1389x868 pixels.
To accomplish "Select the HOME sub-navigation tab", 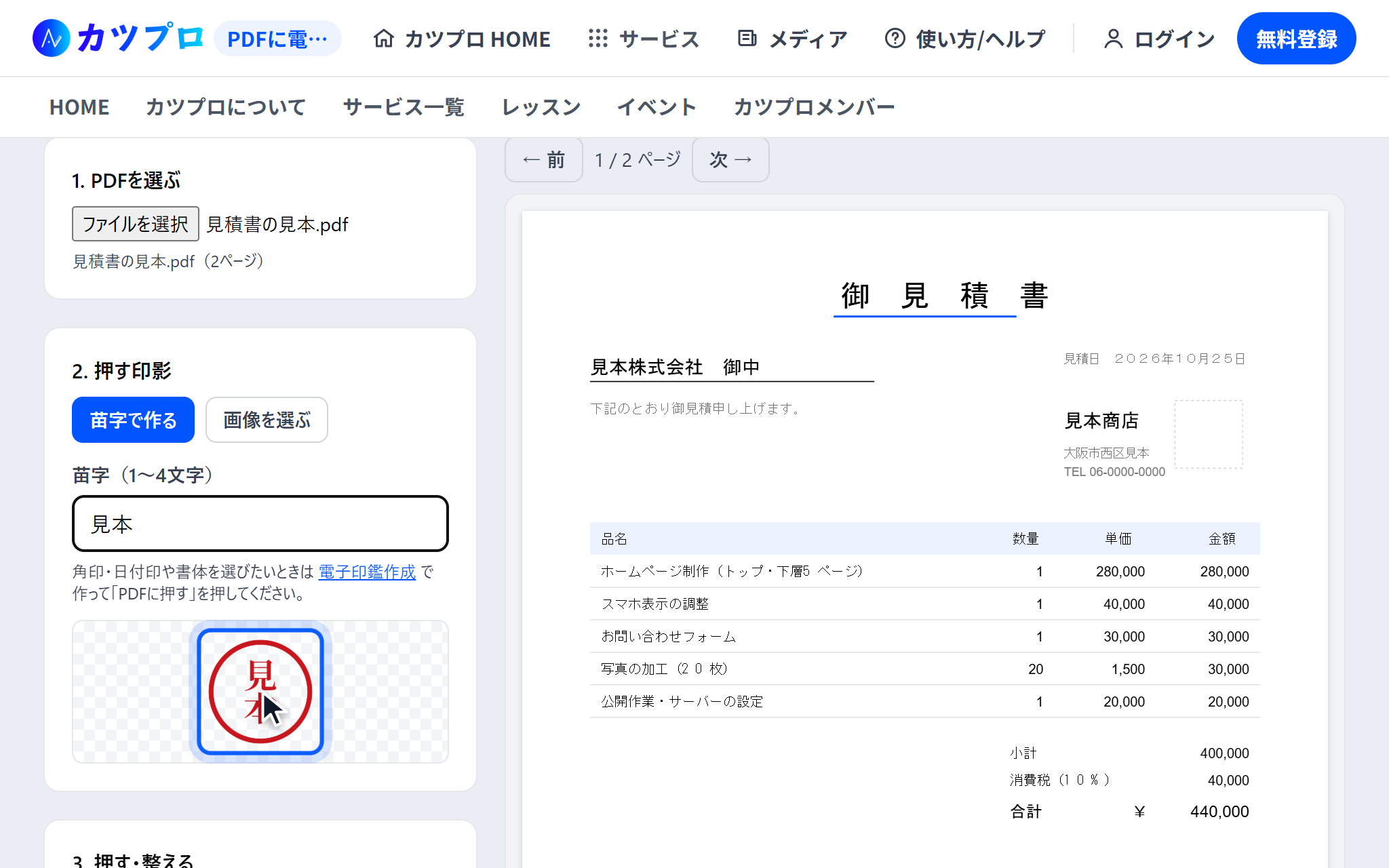I will pyautogui.click(x=79, y=107).
